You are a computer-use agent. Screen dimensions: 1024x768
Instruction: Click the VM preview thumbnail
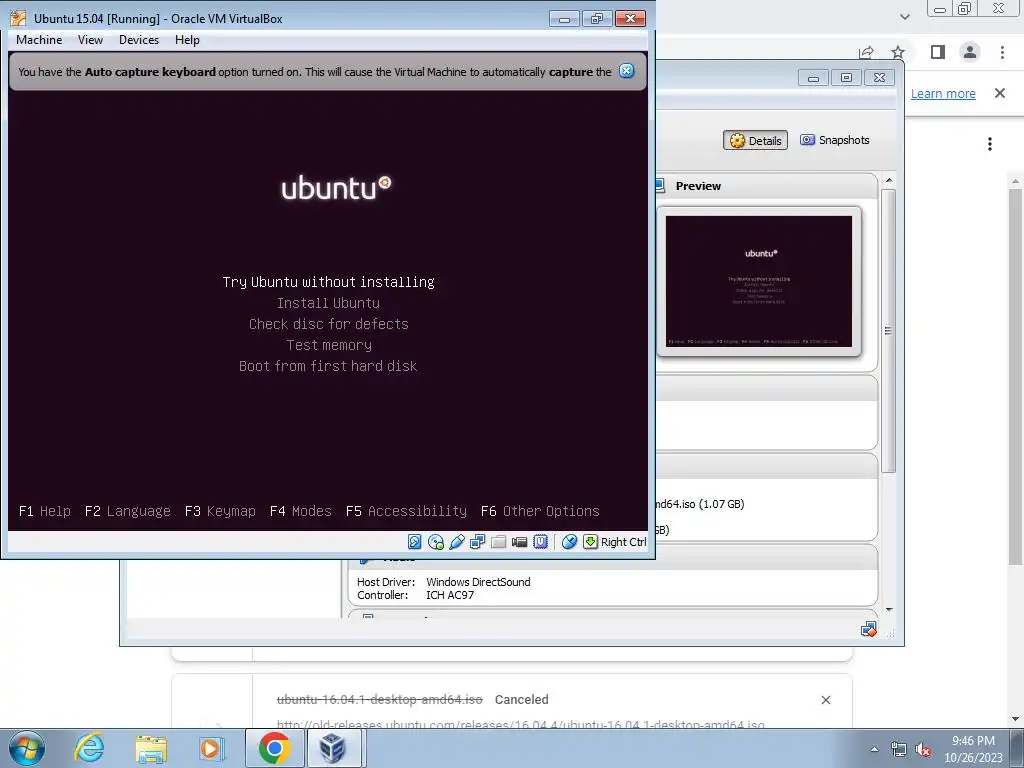(759, 281)
